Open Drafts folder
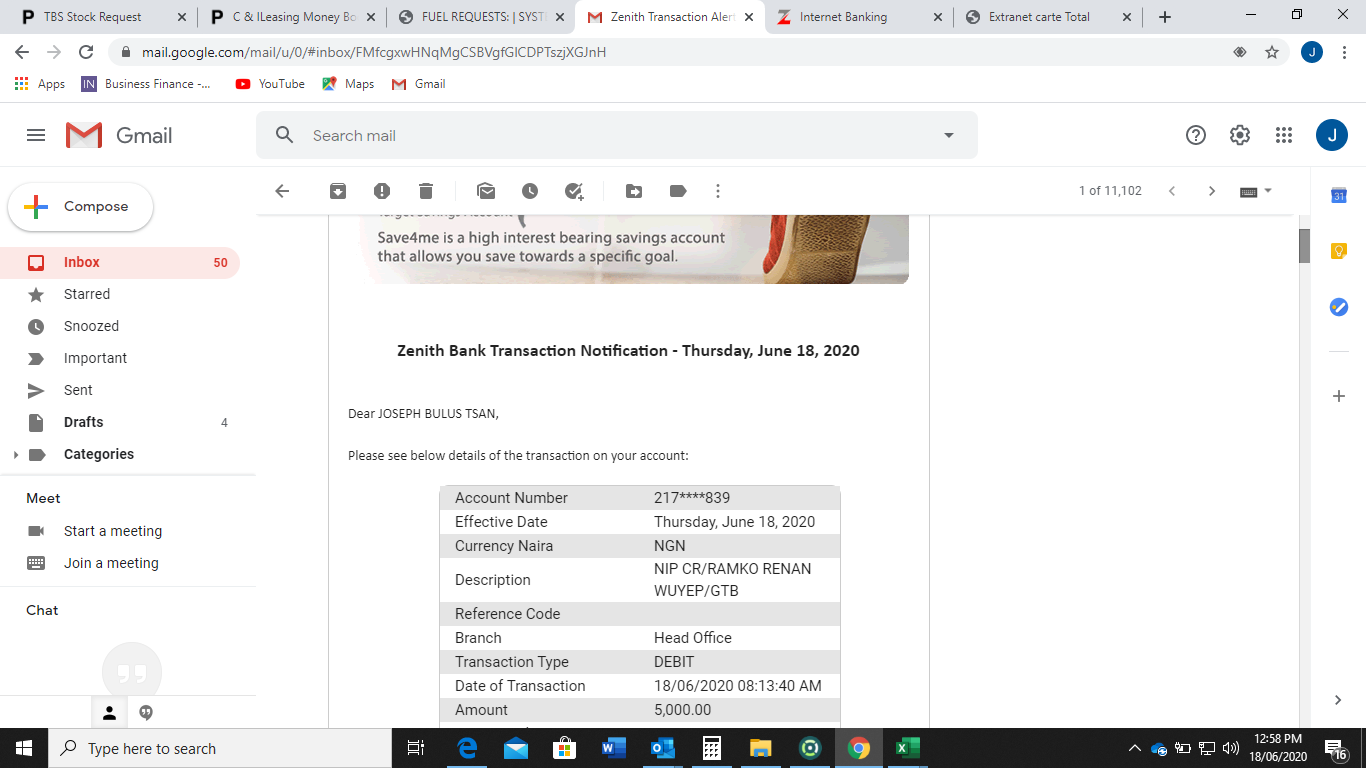1366x768 pixels. [x=120, y=423]
